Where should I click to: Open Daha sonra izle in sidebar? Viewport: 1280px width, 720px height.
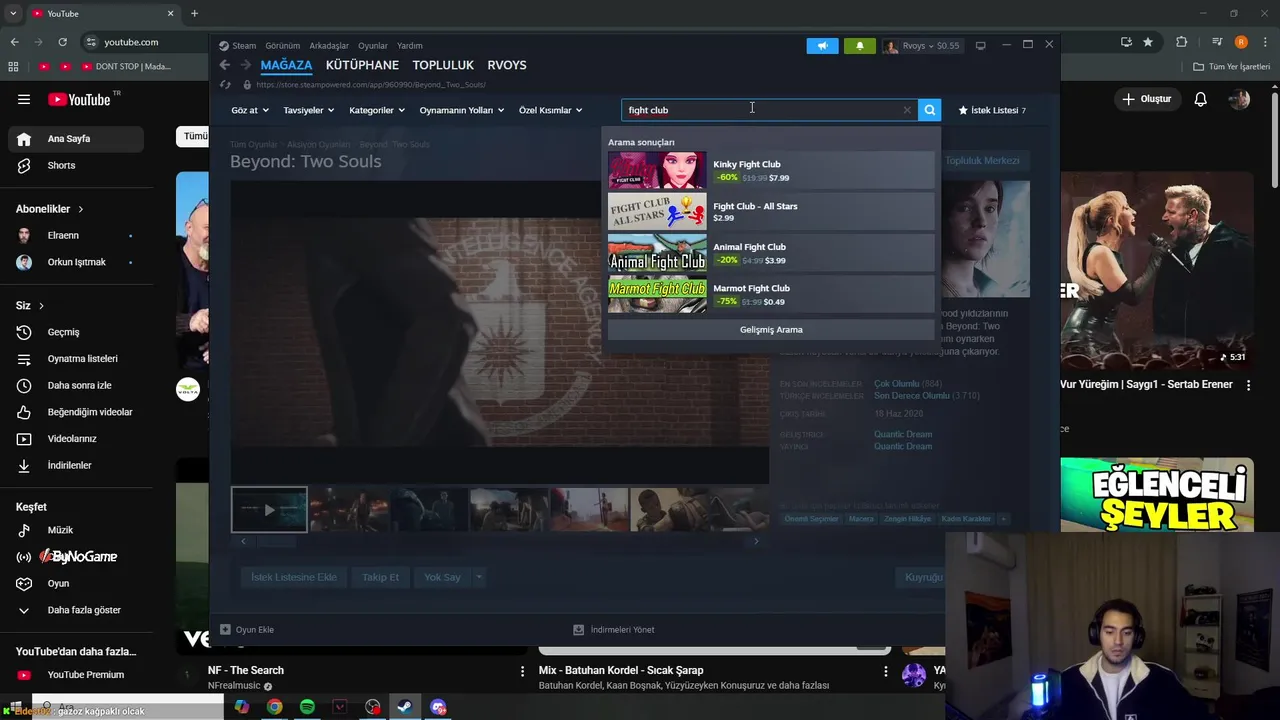click(76, 385)
